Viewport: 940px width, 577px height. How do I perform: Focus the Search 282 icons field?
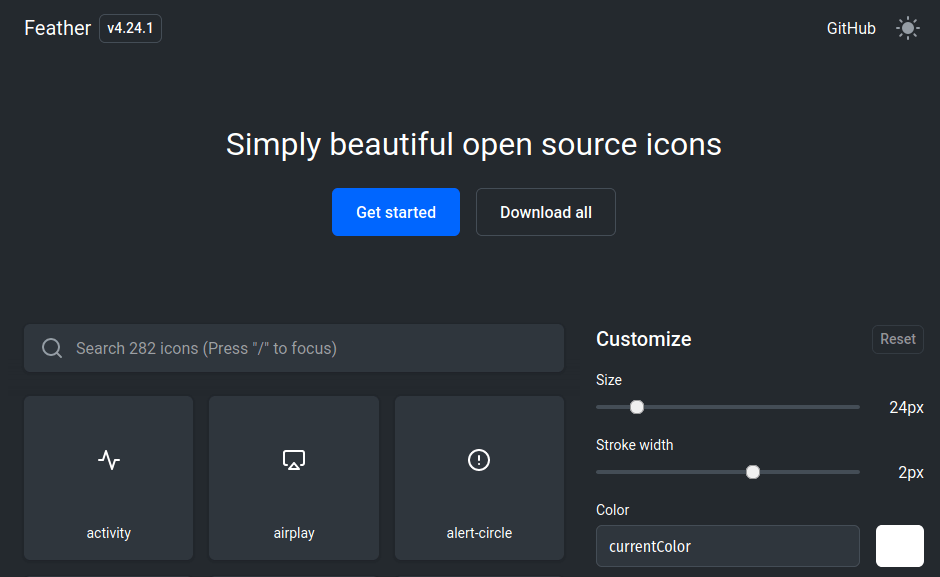tap(294, 348)
